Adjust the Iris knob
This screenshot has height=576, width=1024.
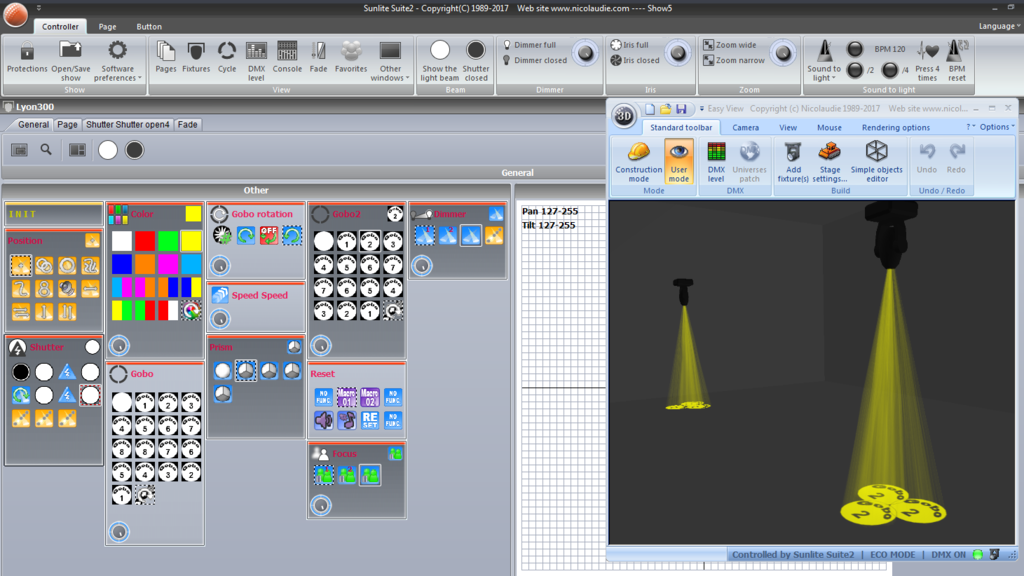coord(678,54)
